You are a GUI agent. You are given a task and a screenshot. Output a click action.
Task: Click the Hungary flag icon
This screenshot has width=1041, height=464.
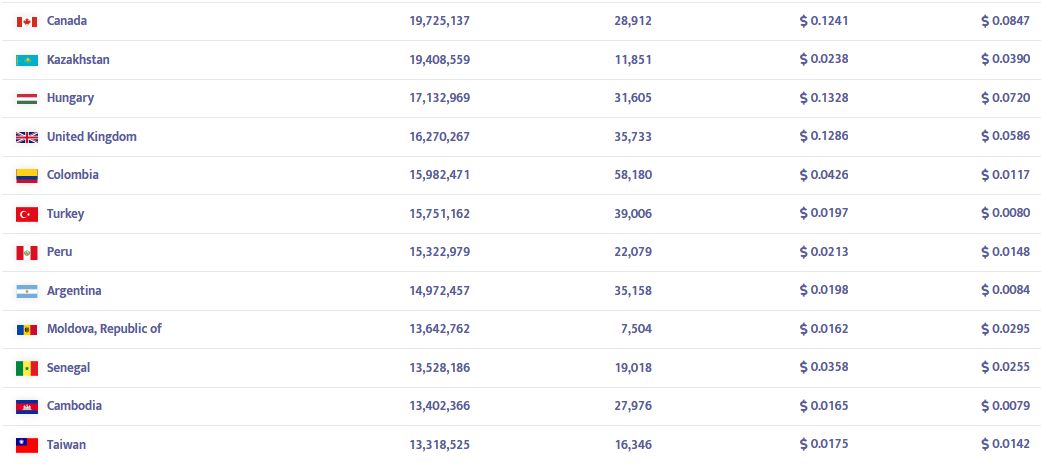27,98
